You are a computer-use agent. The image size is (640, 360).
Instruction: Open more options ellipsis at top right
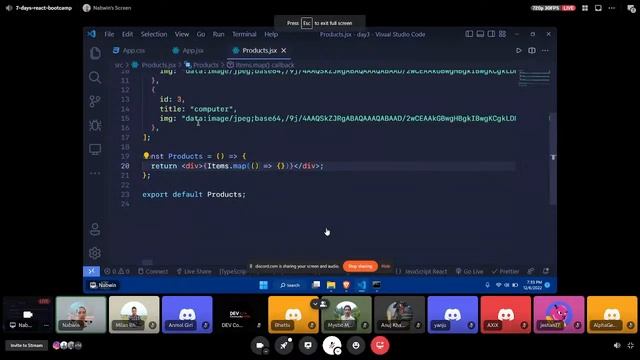coord(611,8)
